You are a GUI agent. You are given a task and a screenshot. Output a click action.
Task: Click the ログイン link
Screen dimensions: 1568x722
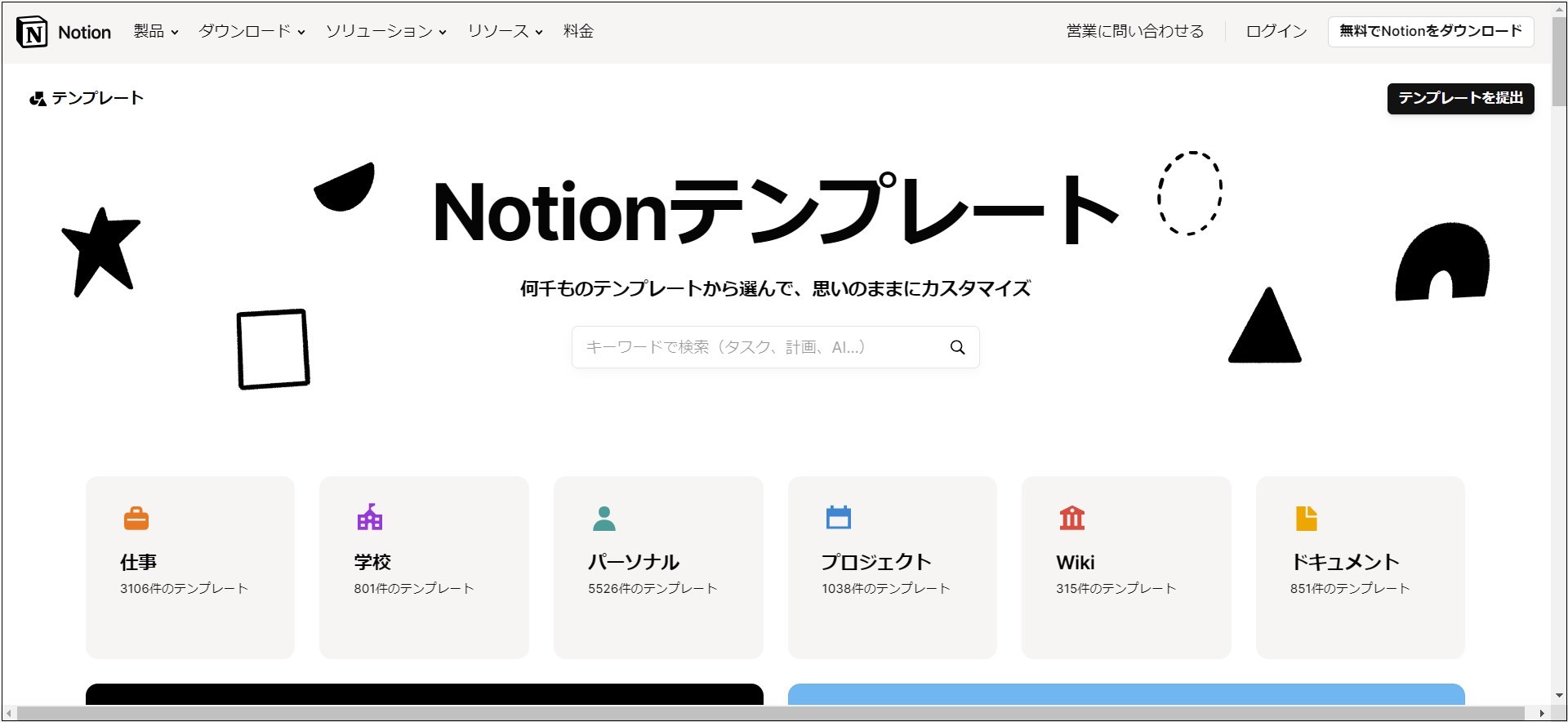coord(1276,32)
